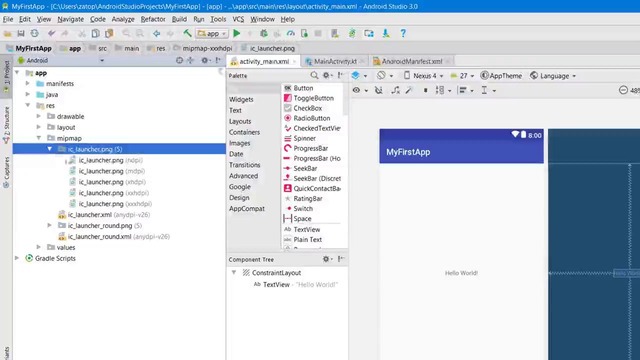Click the scroll from source target icon
640x360 pixels.
coord(179,60)
